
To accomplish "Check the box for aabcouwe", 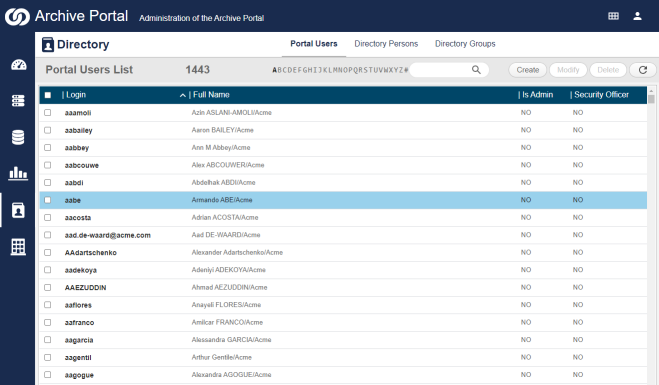I will tap(47, 165).
